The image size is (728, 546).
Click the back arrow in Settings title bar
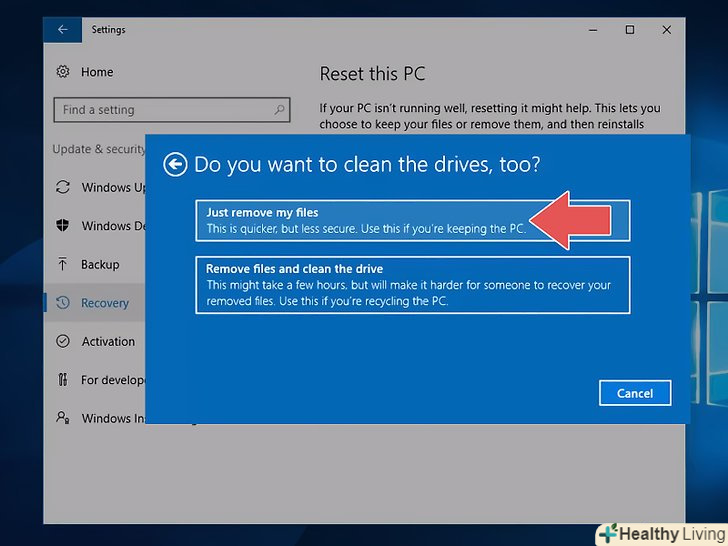pyautogui.click(x=62, y=30)
